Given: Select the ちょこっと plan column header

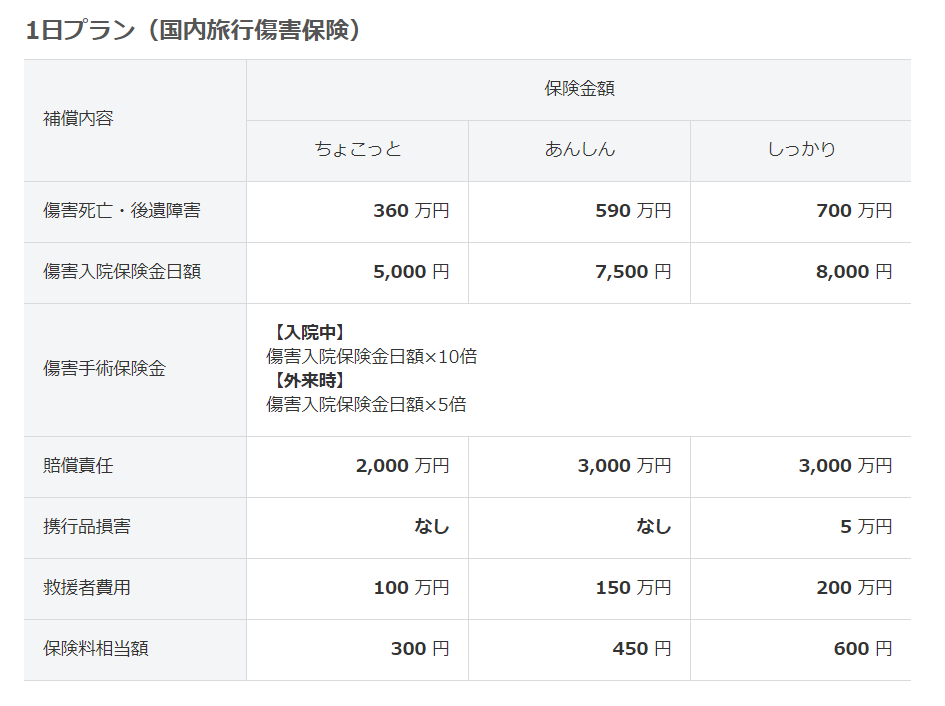Looking at the screenshot, I should 358,149.
